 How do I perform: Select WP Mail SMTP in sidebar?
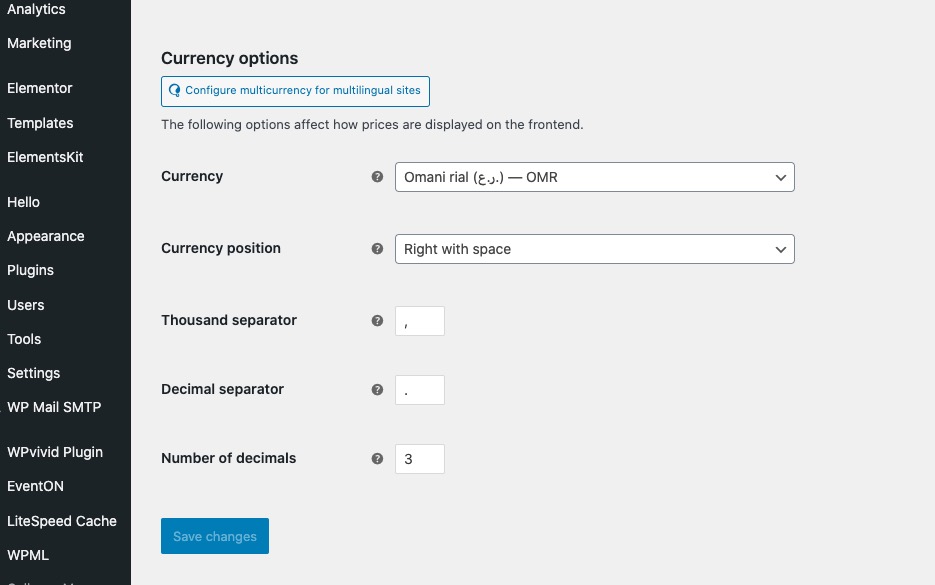(54, 407)
